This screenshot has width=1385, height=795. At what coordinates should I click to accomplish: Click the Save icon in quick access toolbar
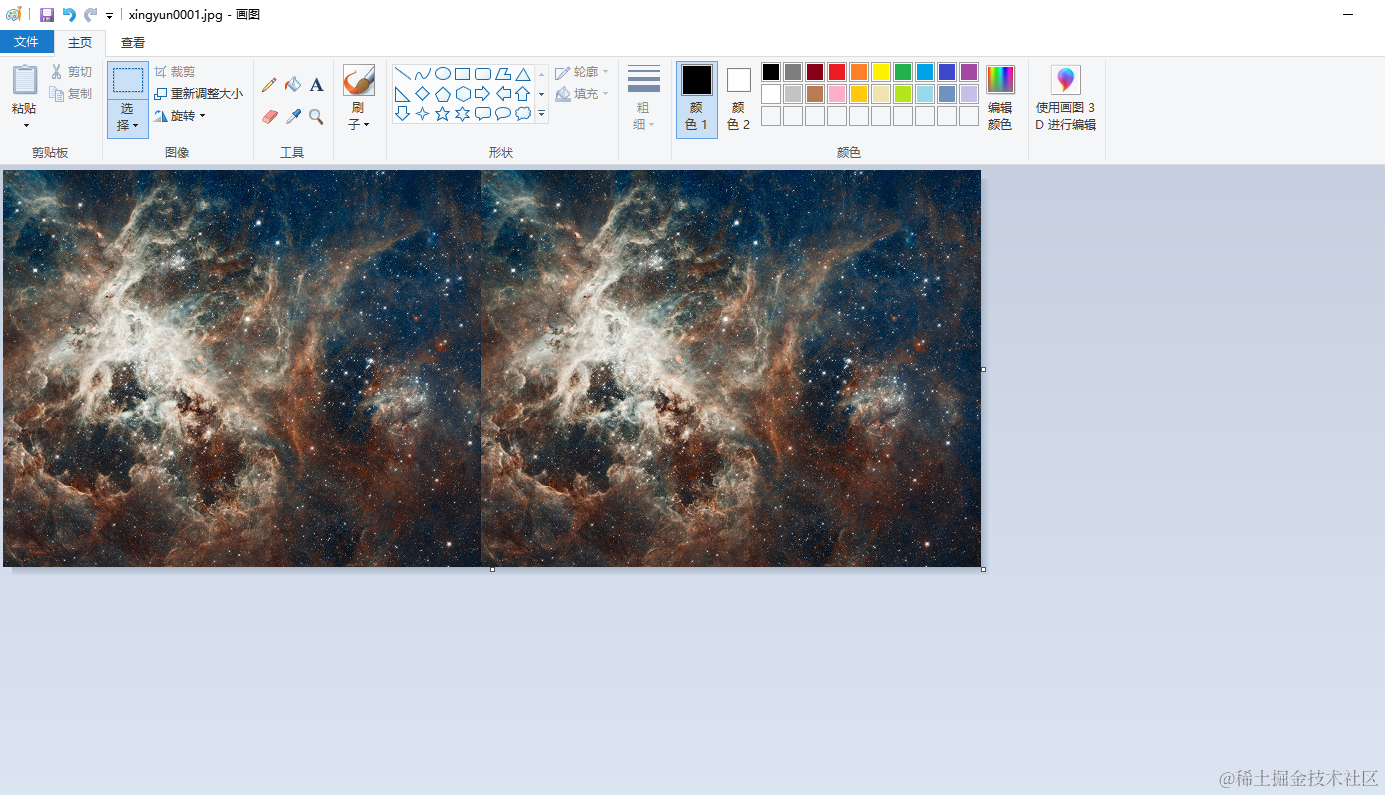click(47, 14)
